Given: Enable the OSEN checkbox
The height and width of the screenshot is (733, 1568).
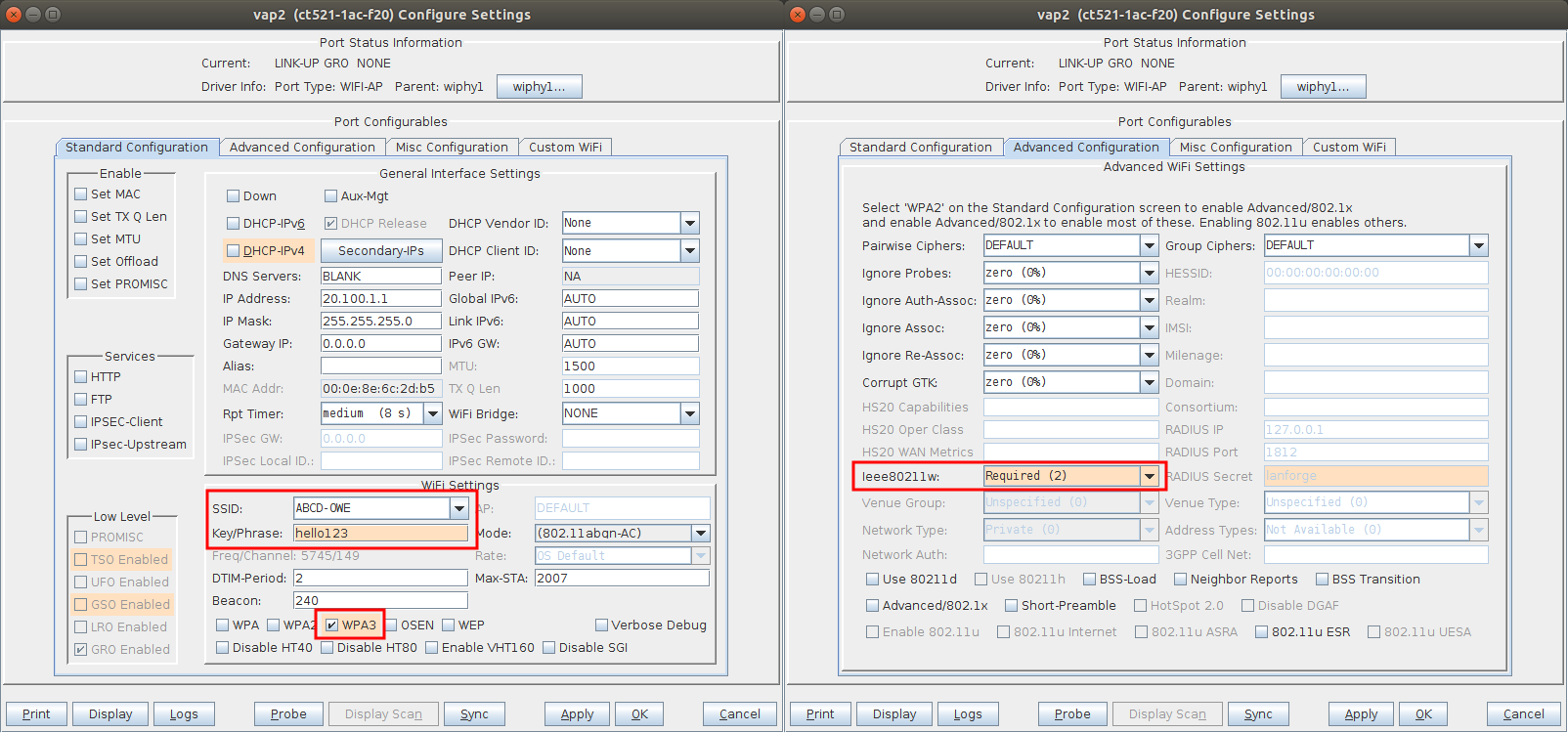Looking at the screenshot, I should (391, 625).
